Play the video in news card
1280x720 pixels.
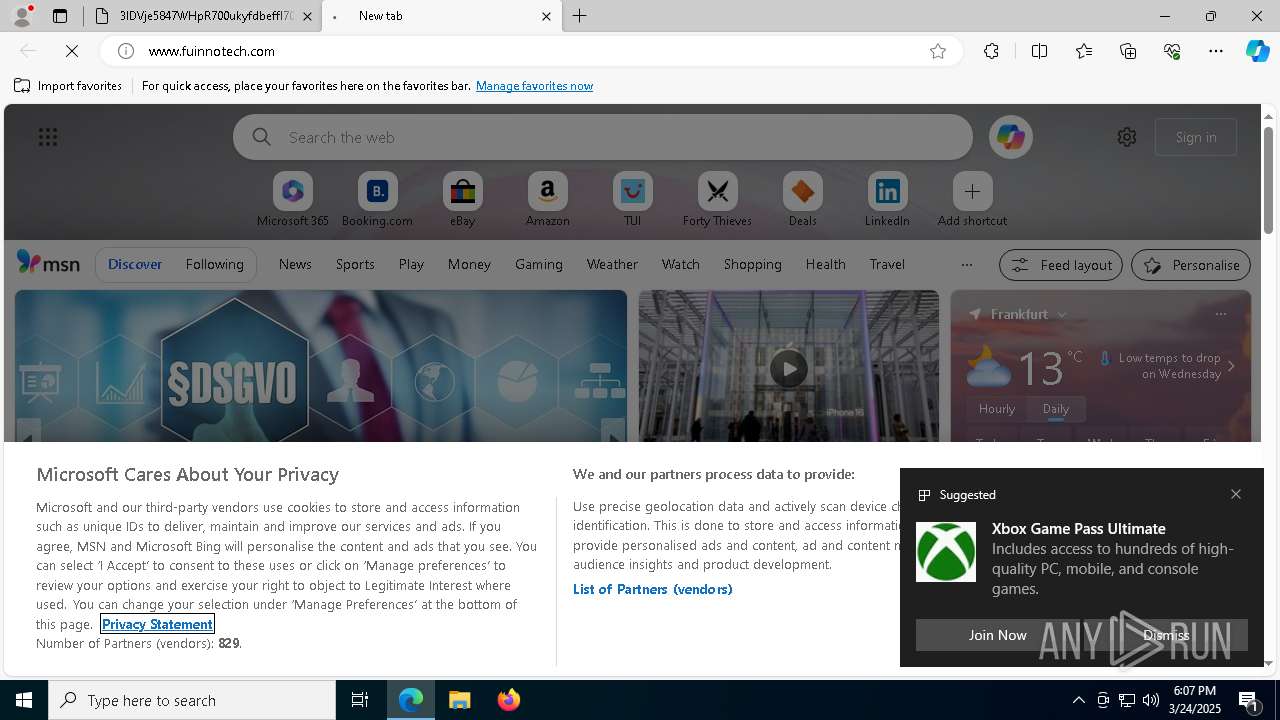(788, 369)
